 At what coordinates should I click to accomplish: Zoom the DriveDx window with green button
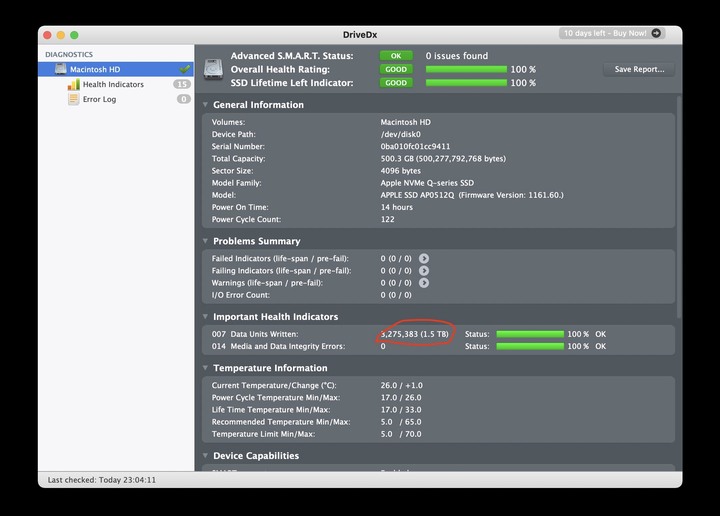coord(74,35)
